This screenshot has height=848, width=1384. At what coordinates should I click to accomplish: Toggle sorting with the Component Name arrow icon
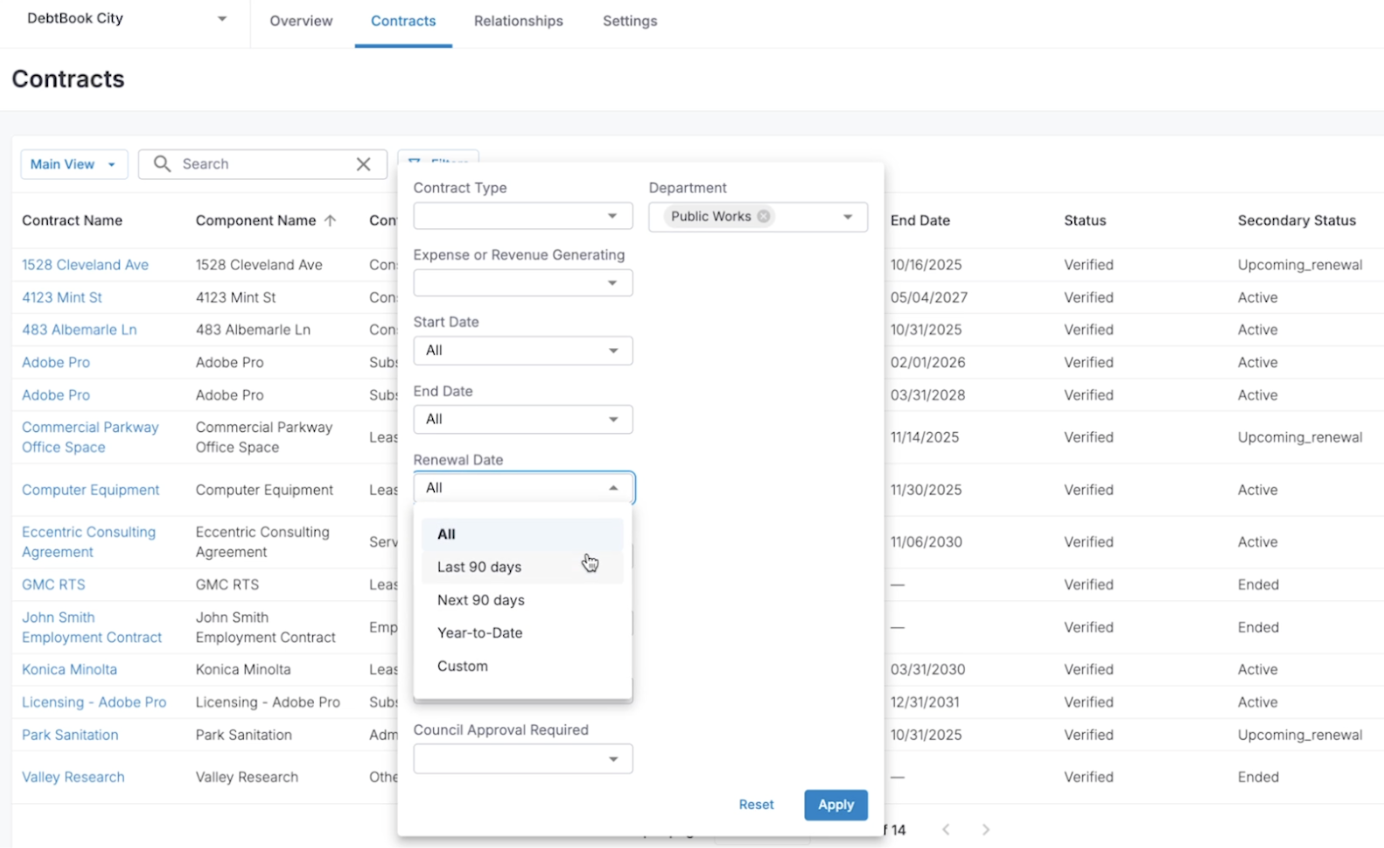[330, 220]
